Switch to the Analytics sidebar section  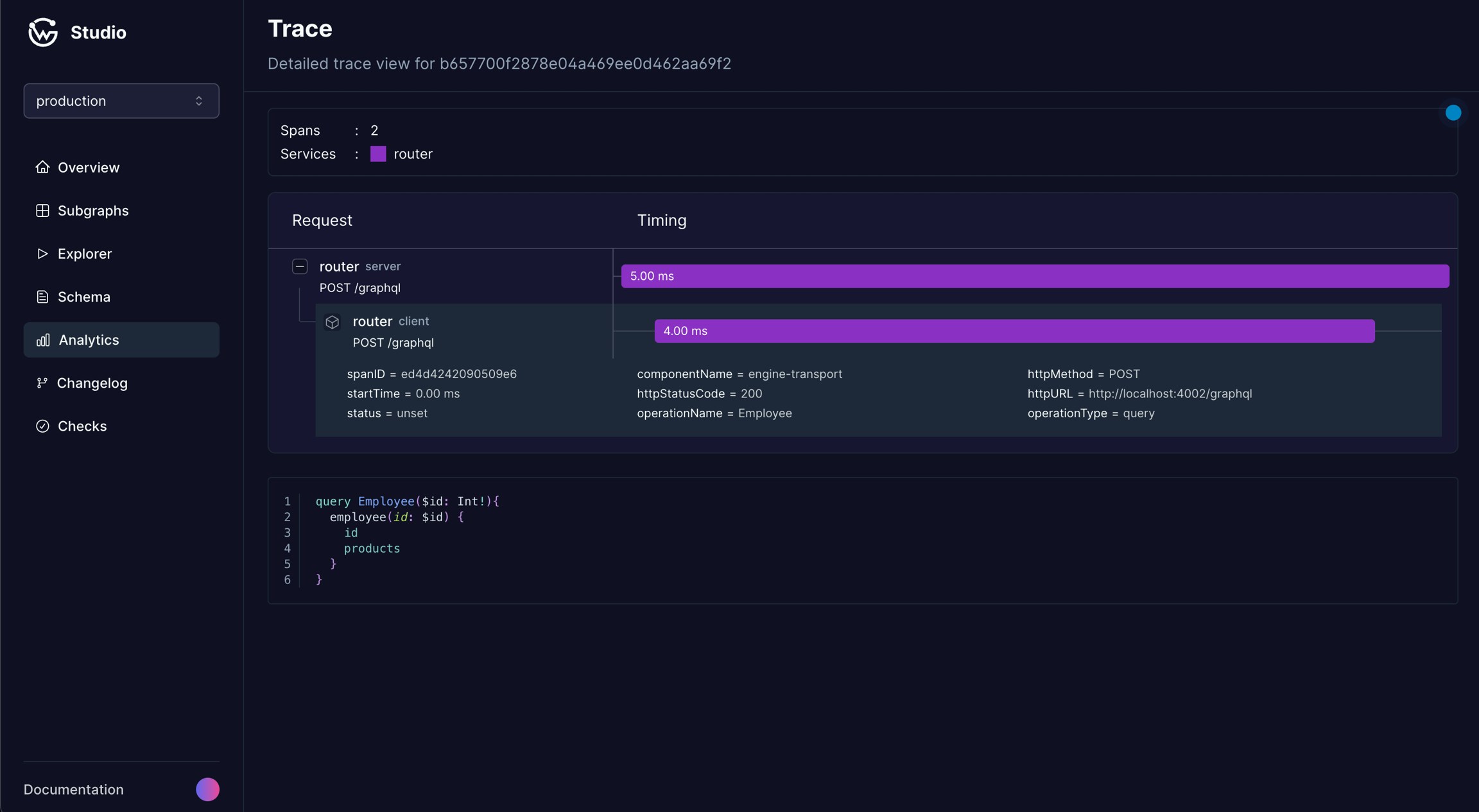[89, 340]
